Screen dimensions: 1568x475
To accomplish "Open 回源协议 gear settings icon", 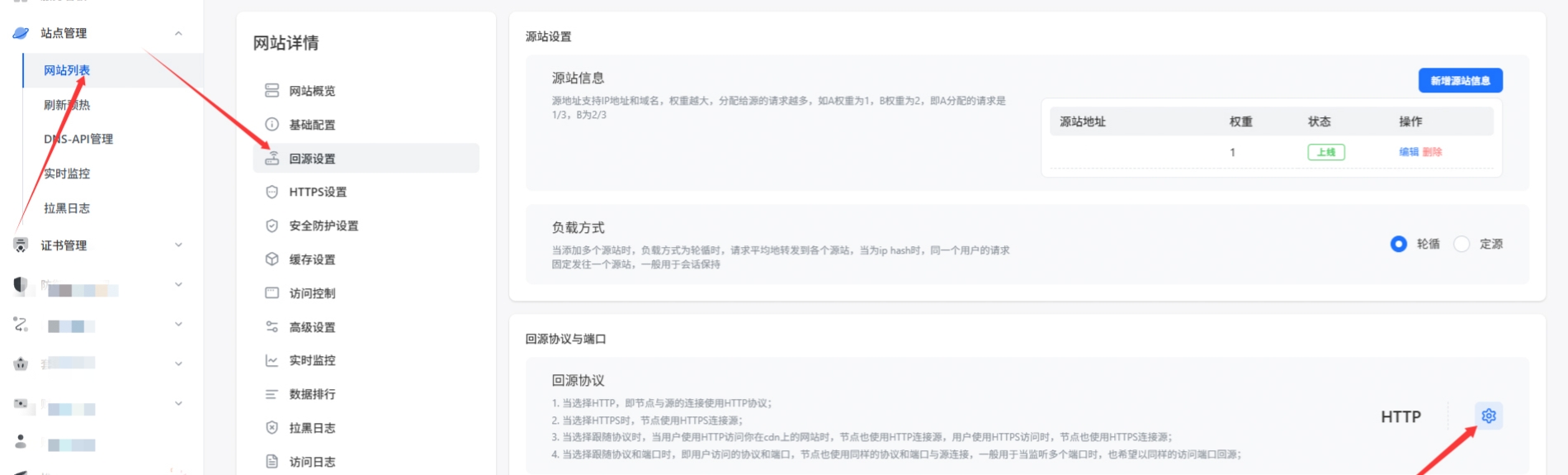I will (1488, 416).
